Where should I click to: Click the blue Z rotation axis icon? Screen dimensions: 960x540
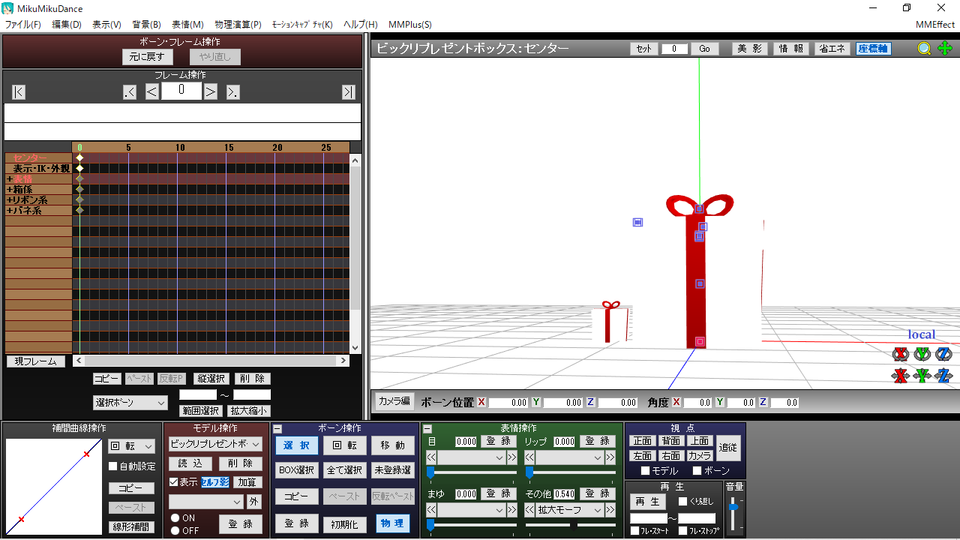coord(943,354)
